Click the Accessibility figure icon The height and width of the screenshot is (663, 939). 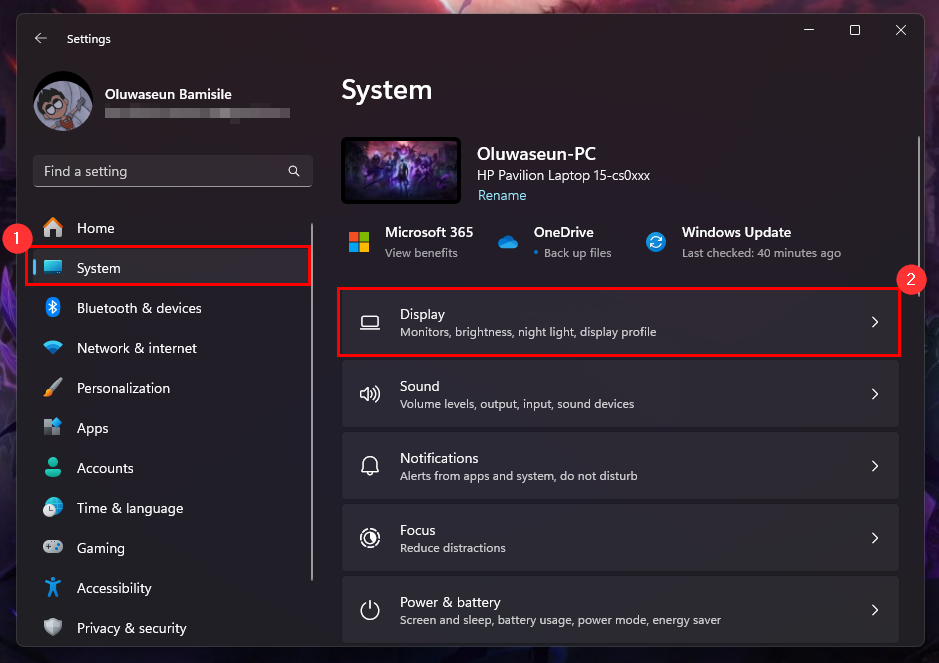53,588
